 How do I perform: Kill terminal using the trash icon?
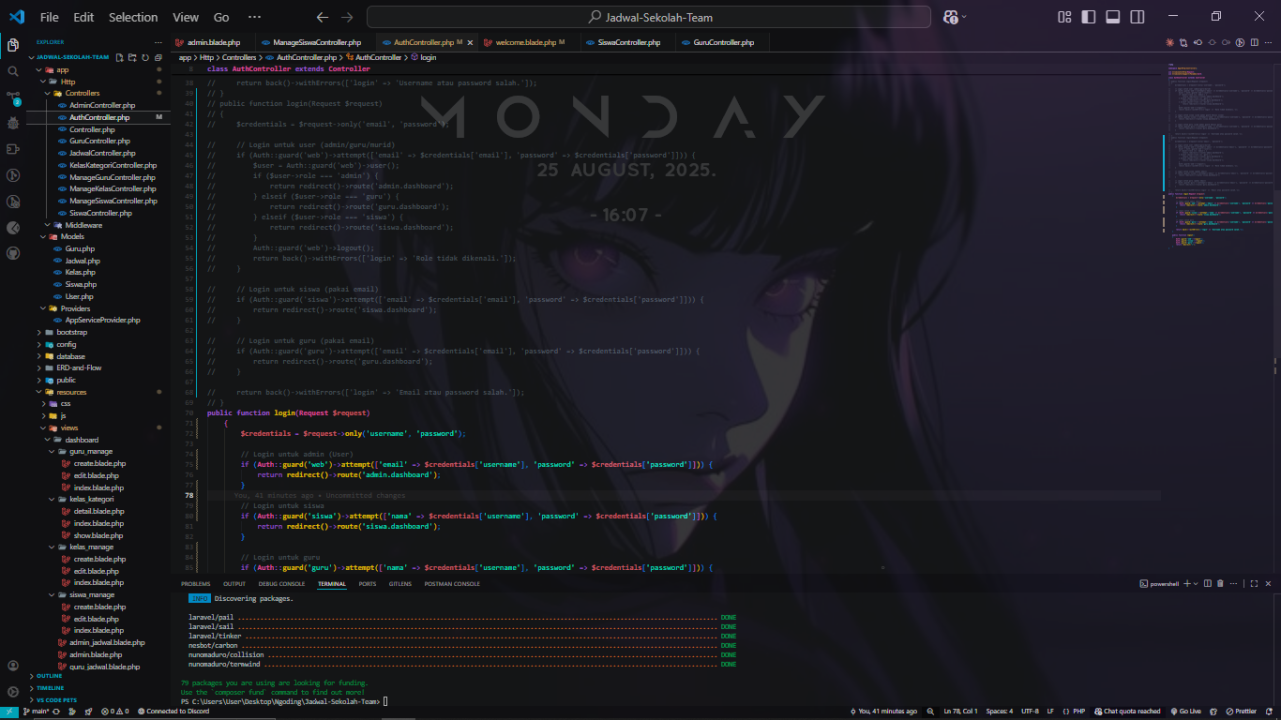click(x=1220, y=583)
